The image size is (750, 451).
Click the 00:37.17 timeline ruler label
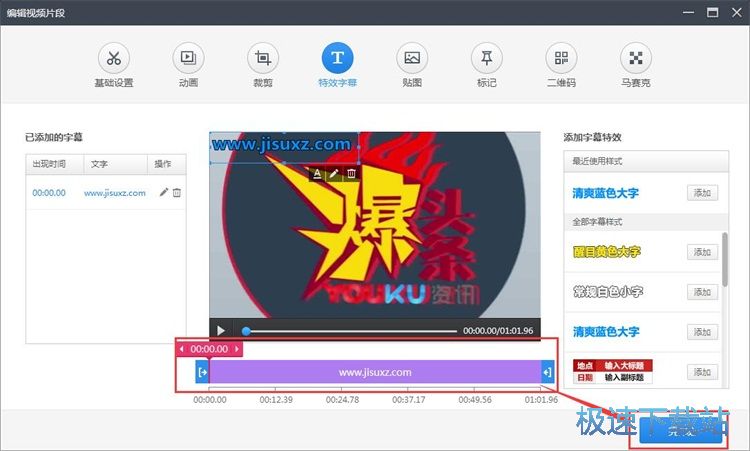pyautogui.click(x=408, y=400)
